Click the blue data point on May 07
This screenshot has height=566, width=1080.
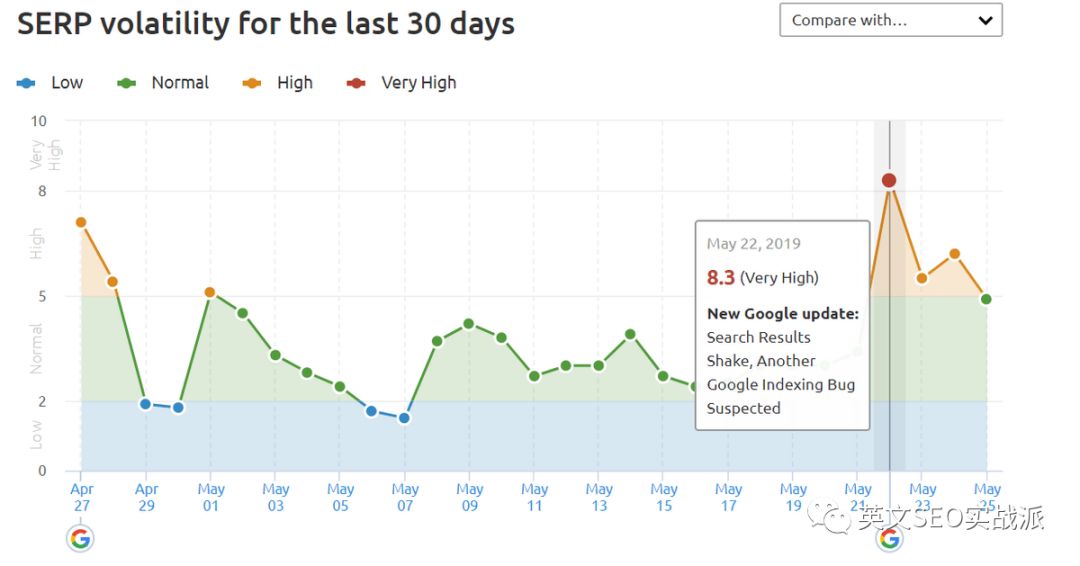point(404,418)
